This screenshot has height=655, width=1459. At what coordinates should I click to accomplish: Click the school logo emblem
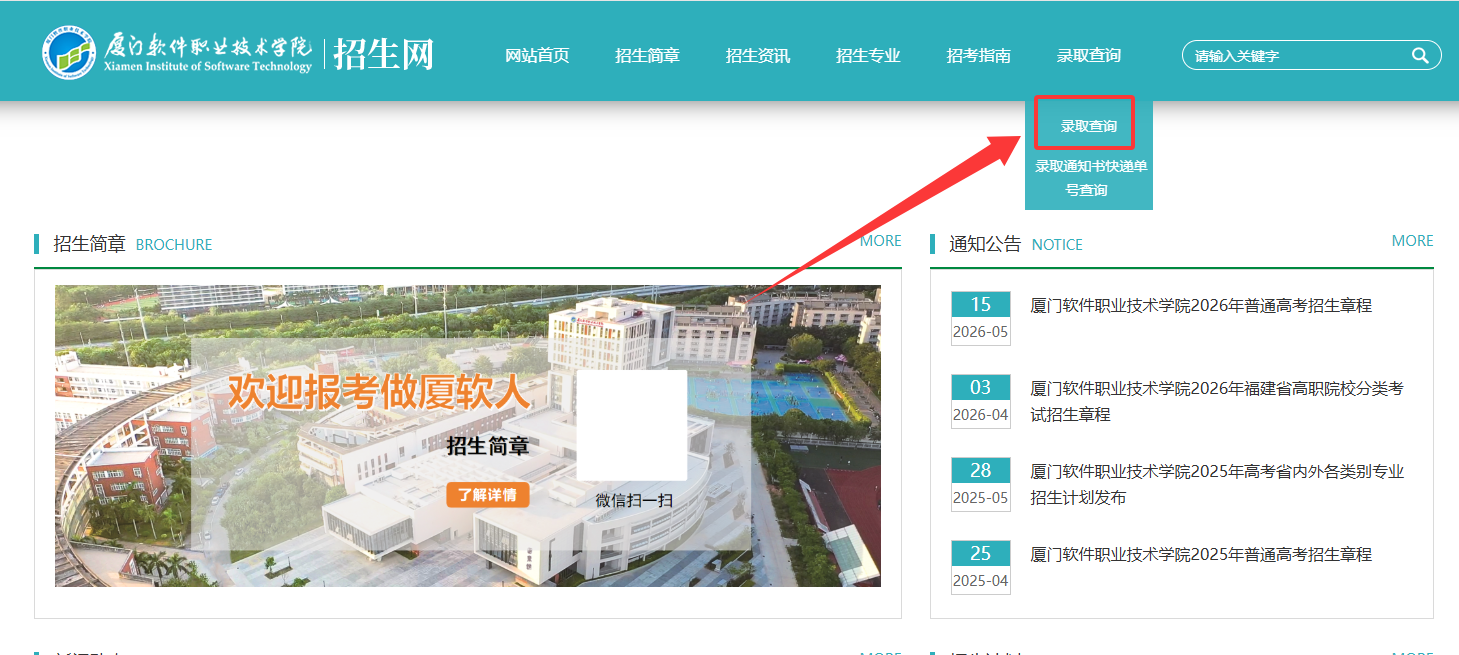coord(69,52)
